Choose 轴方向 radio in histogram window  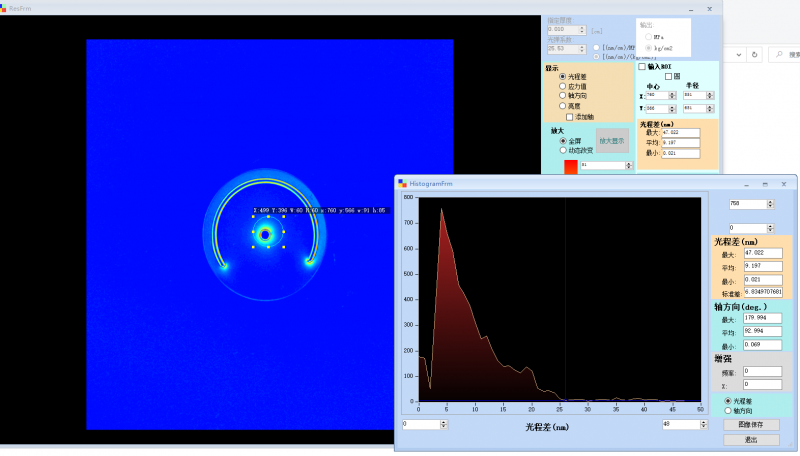727,410
